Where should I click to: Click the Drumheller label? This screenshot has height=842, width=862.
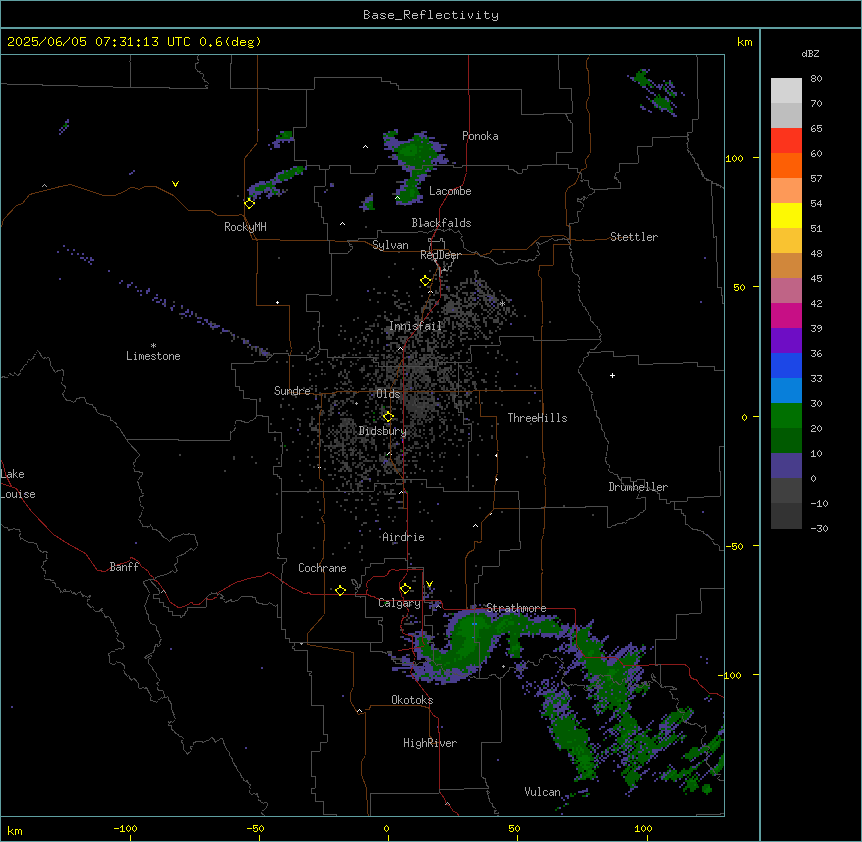point(638,487)
